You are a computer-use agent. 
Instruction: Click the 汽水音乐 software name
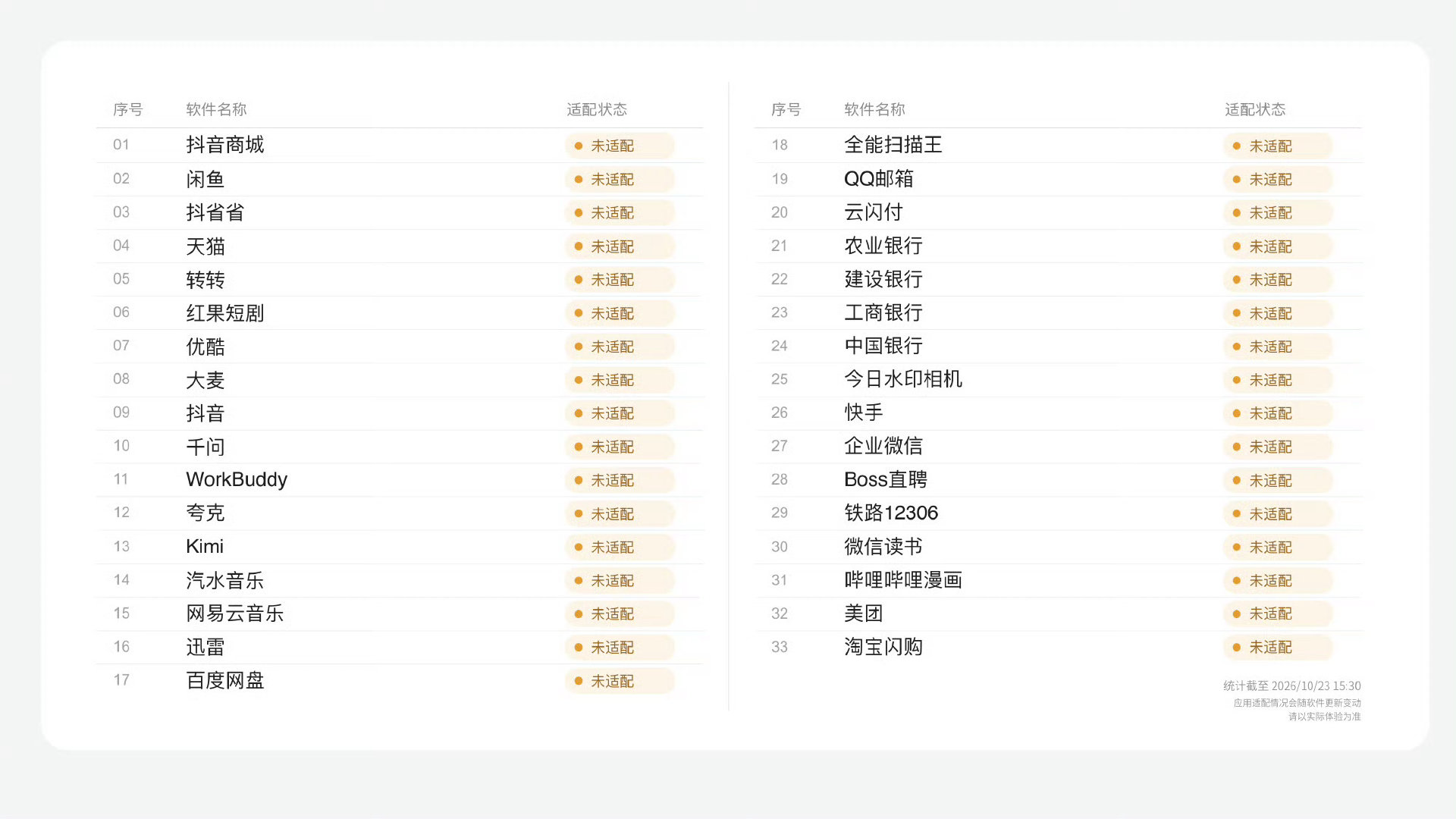pos(225,580)
